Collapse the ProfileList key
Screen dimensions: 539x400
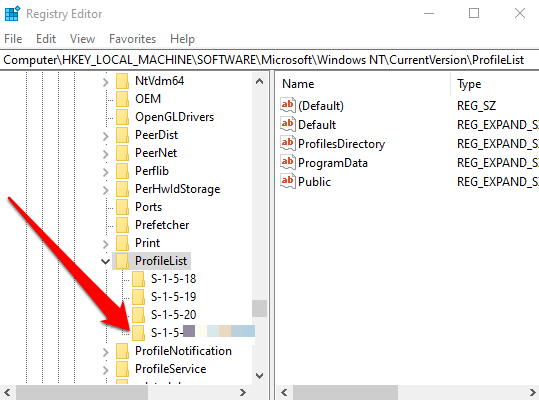point(106,261)
